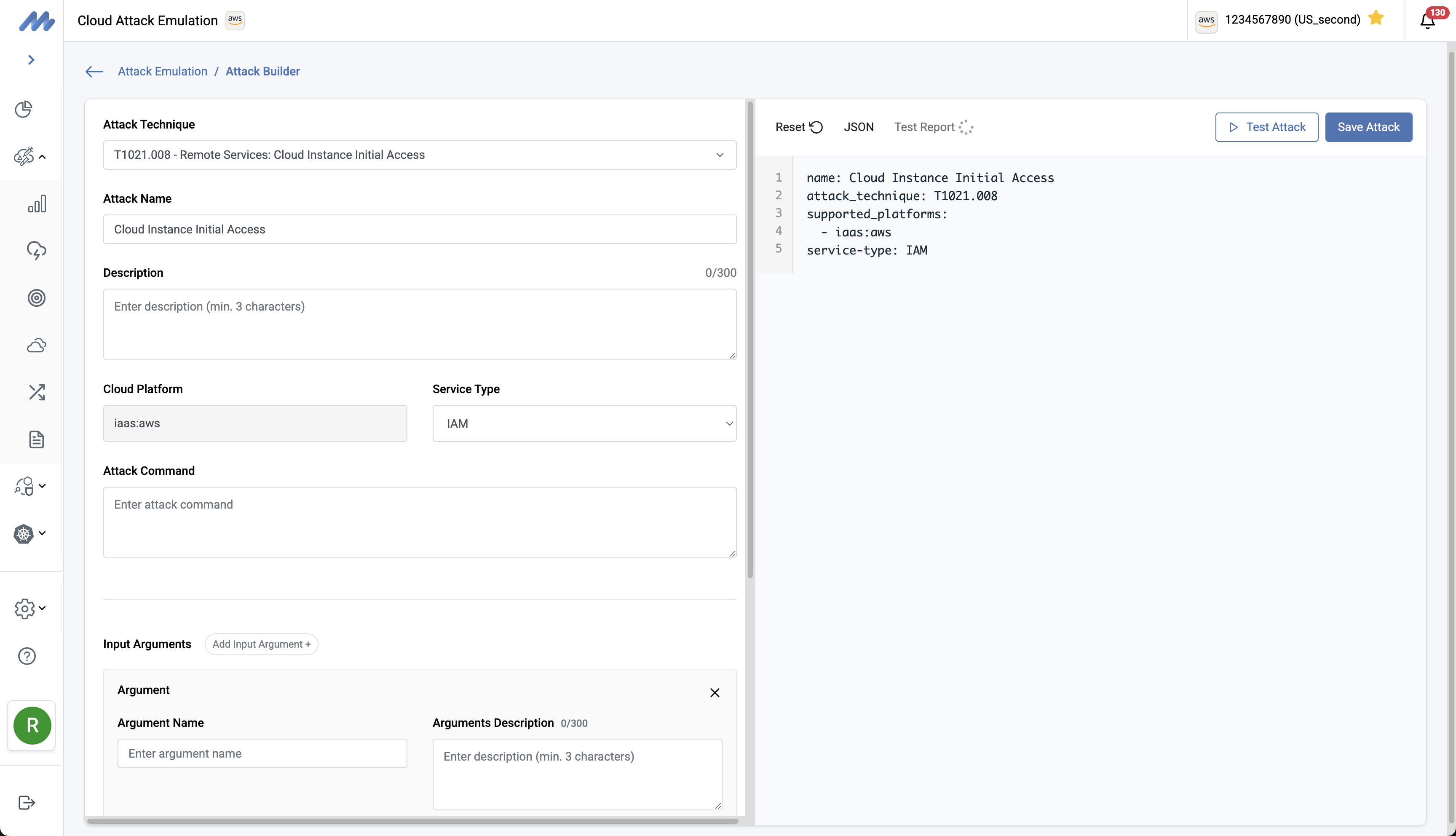Click the Attack Command text area

[x=420, y=522]
